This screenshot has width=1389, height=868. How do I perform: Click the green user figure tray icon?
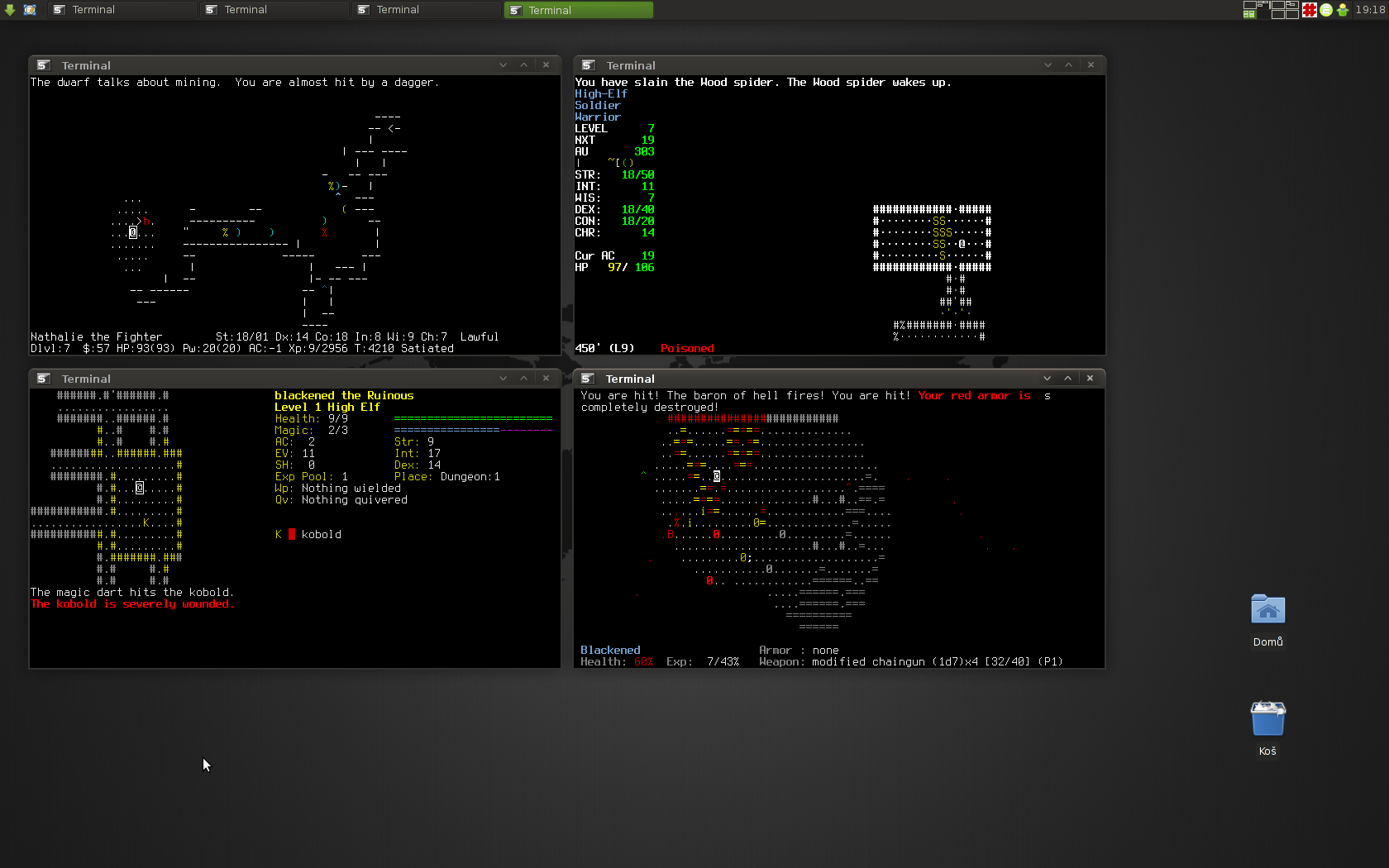(1343, 10)
